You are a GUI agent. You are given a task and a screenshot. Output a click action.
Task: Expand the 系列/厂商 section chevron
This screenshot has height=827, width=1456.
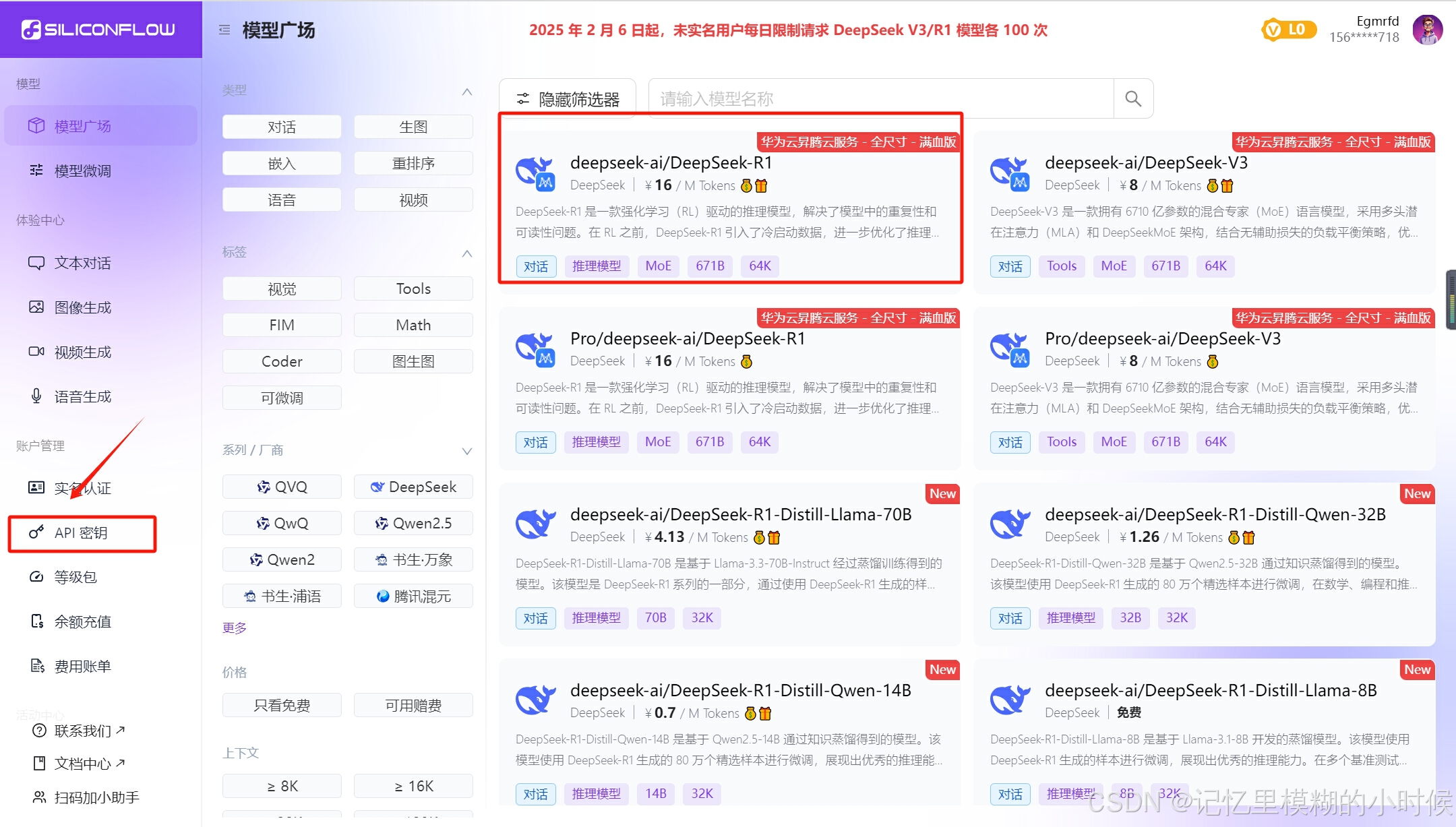(467, 451)
